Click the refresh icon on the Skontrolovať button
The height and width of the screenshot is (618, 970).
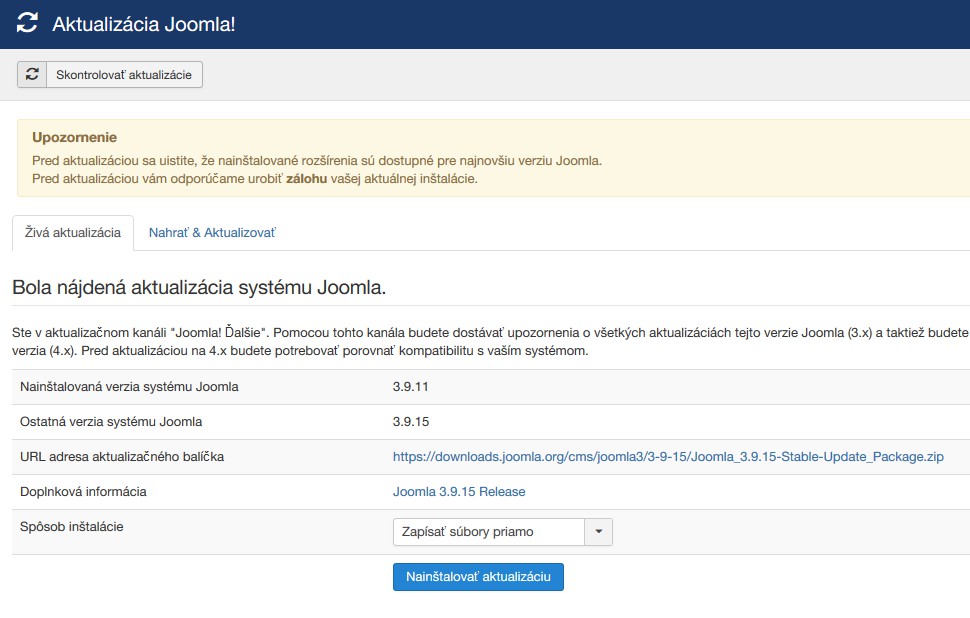[x=32, y=74]
